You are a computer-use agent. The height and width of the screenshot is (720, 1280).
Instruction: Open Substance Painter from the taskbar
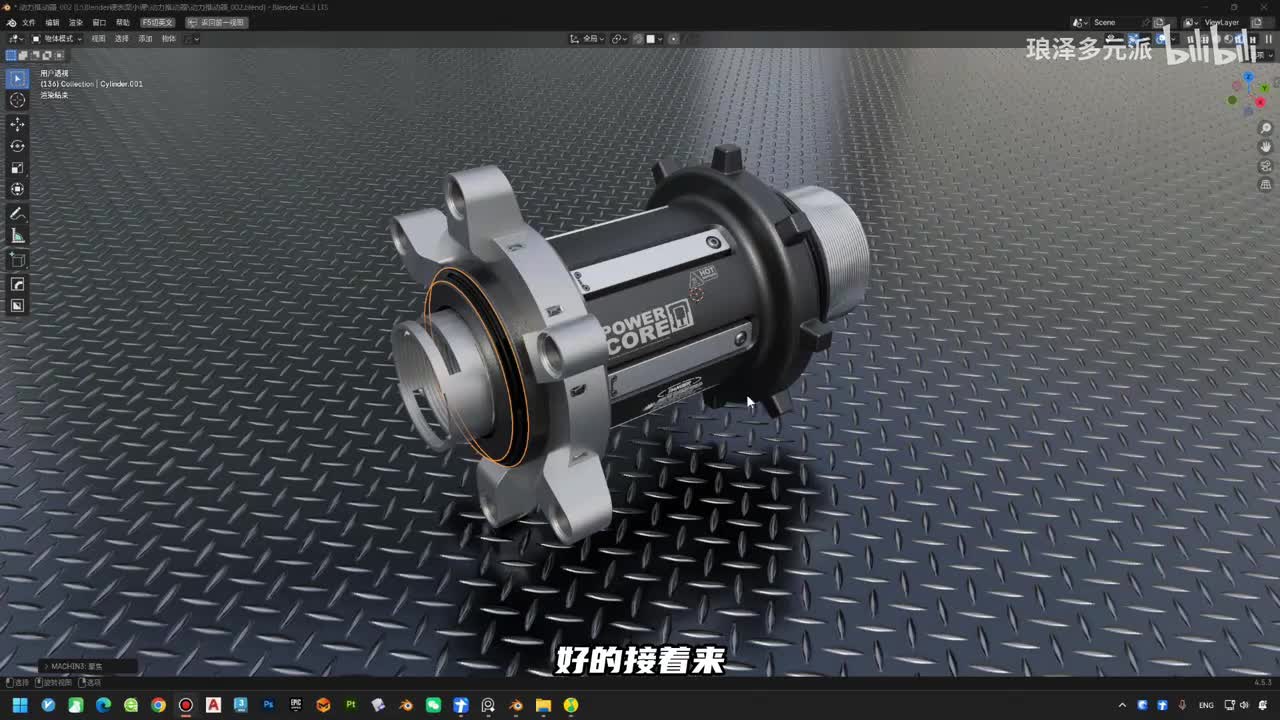(351, 705)
